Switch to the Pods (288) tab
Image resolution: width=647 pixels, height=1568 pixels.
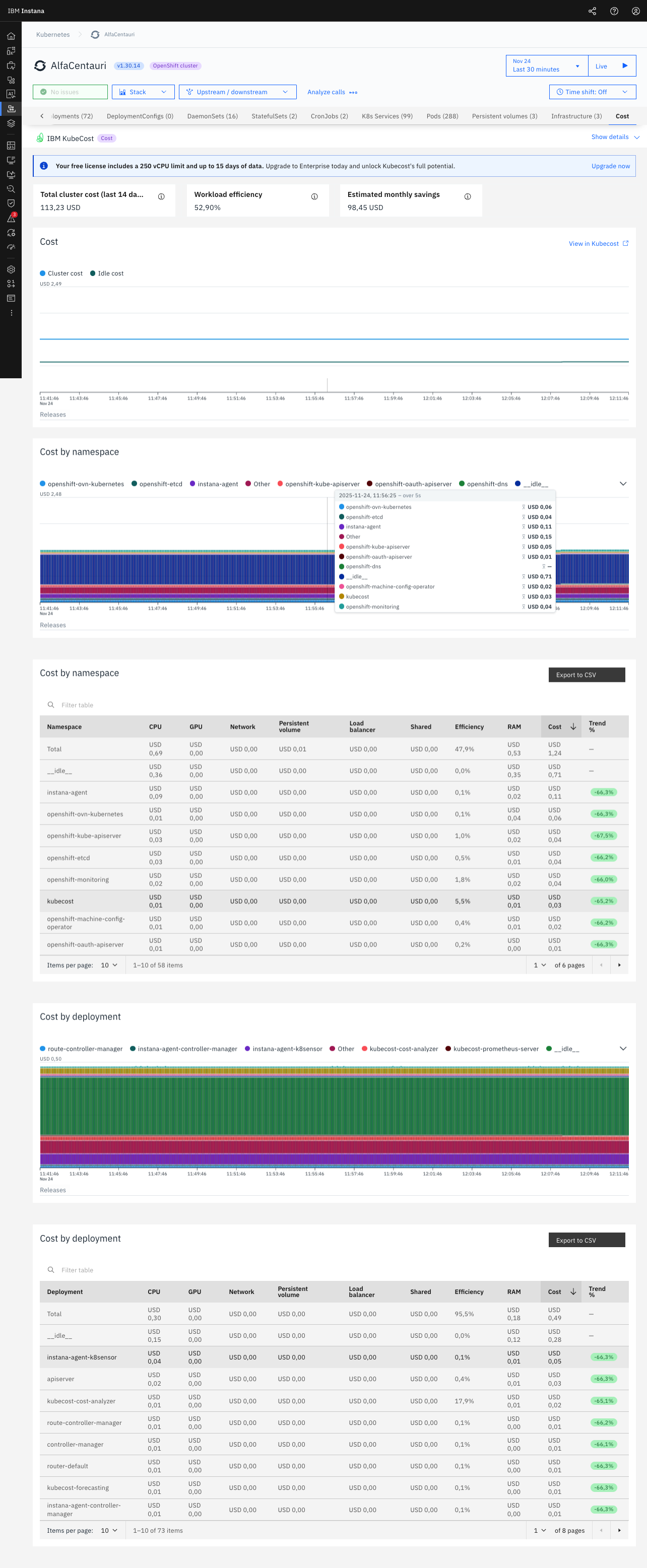point(442,116)
